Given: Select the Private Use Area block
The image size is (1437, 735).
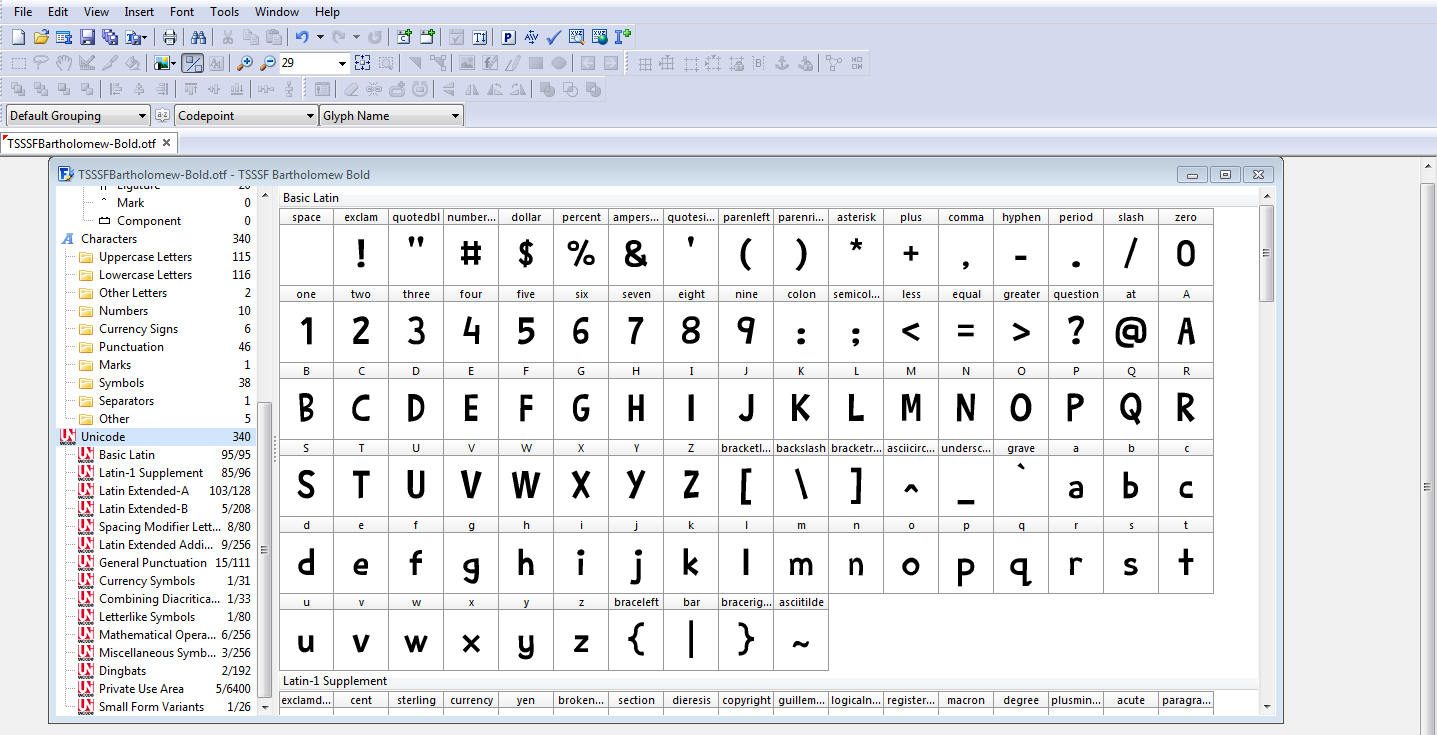Looking at the screenshot, I should coord(141,689).
